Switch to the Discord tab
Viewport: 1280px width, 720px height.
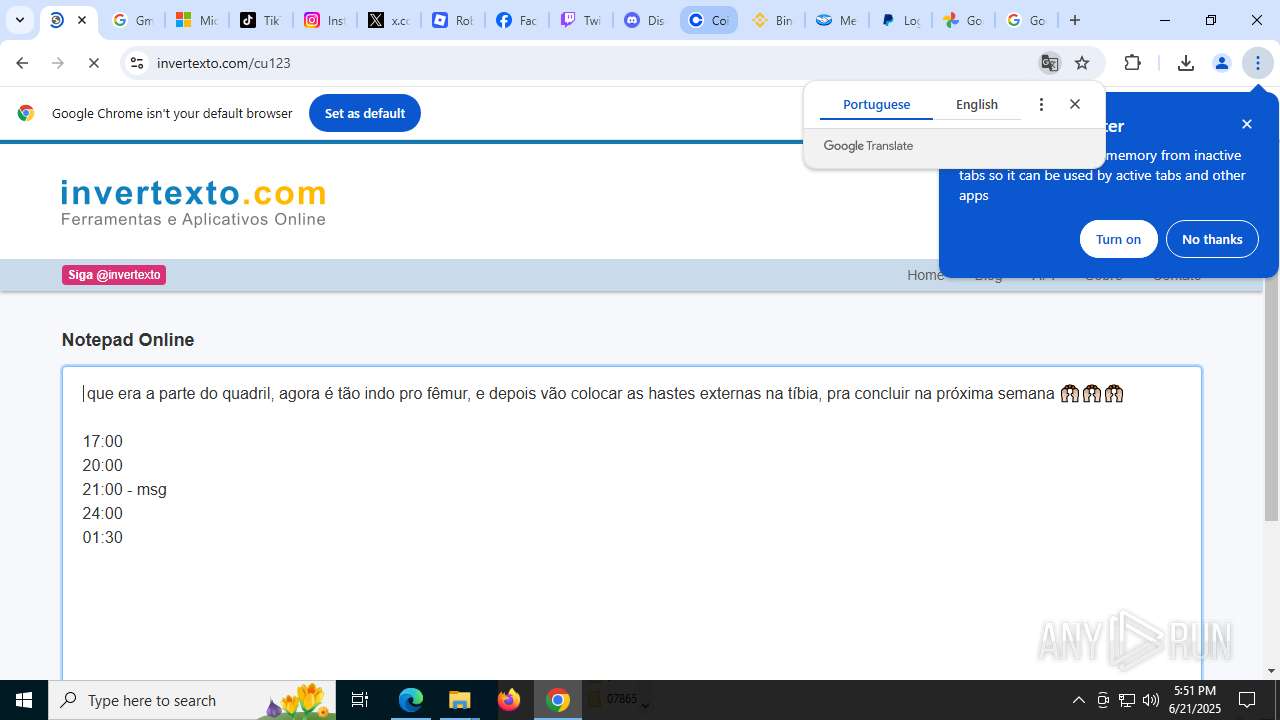tap(644, 20)
